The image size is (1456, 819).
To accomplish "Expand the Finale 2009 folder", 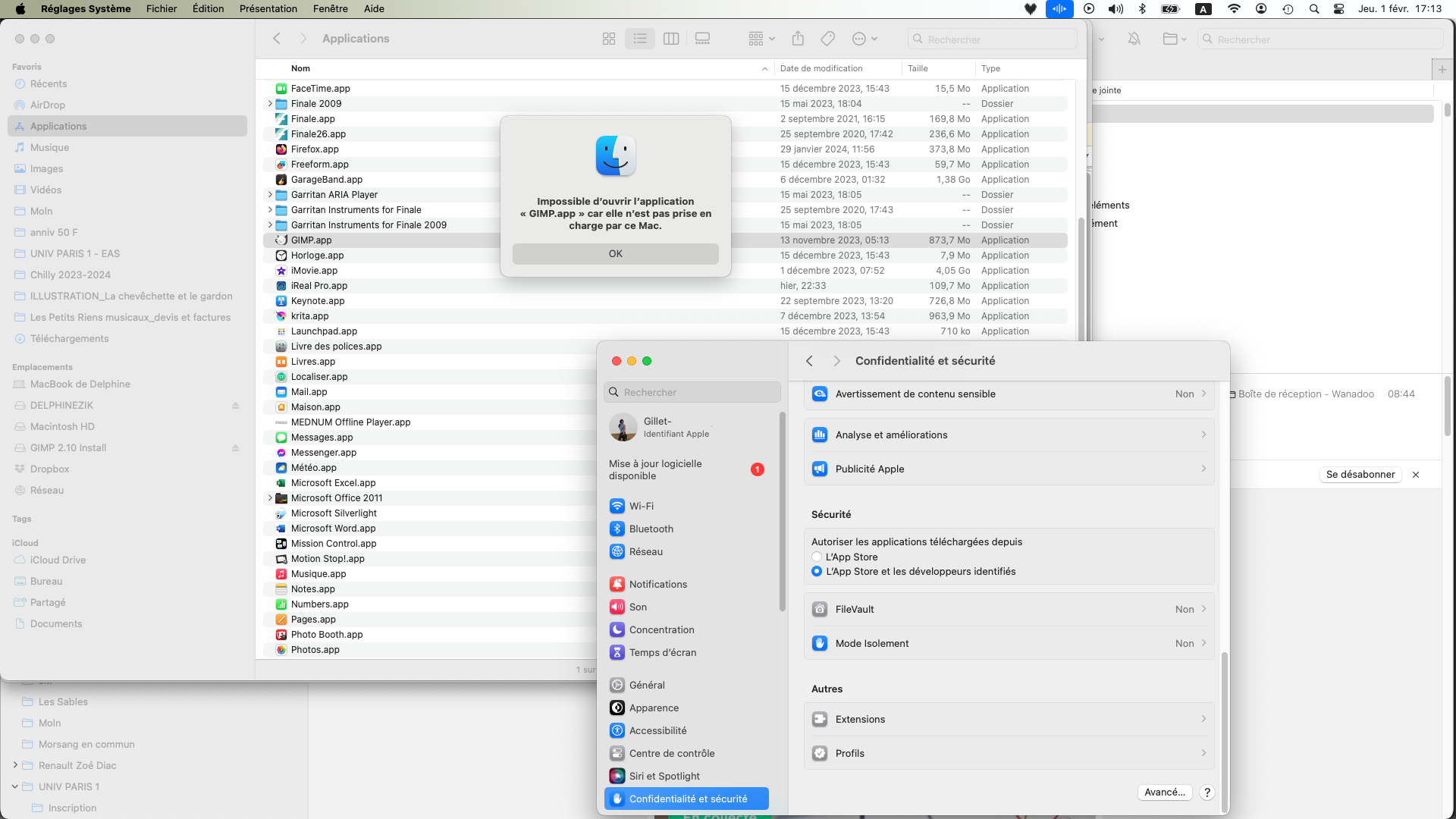I will pos(270,104).
